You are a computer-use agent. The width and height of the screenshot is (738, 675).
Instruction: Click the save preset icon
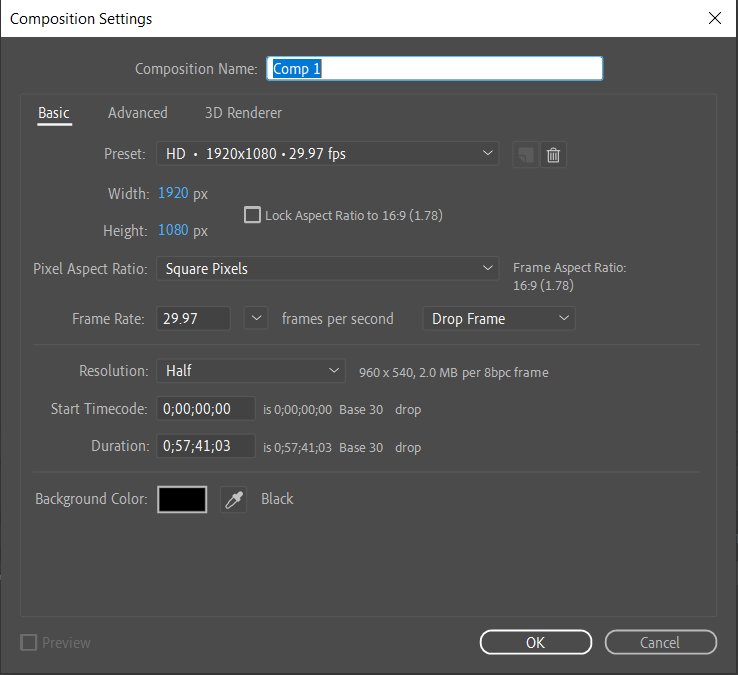(x=525, y=154)
